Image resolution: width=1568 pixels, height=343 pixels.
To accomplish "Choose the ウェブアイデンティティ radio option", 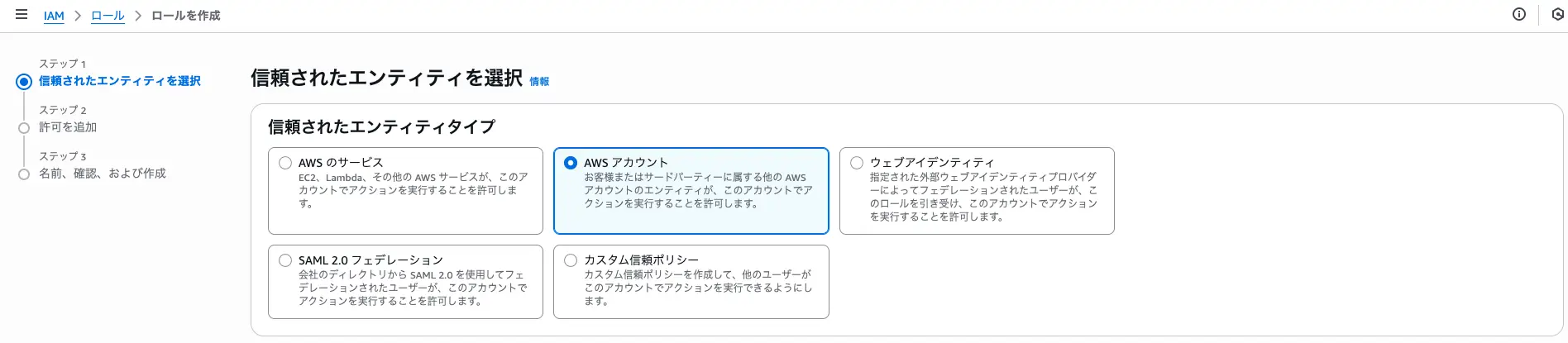I will [x=857, y=163].
